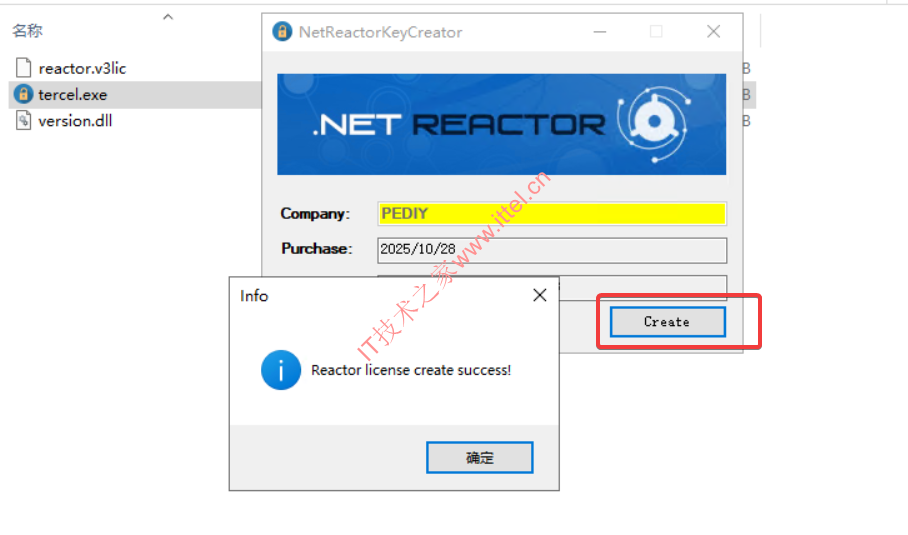Confirm the dialog with 确定 button
Viewport: 908px width, 535px height.
point(479,457)
